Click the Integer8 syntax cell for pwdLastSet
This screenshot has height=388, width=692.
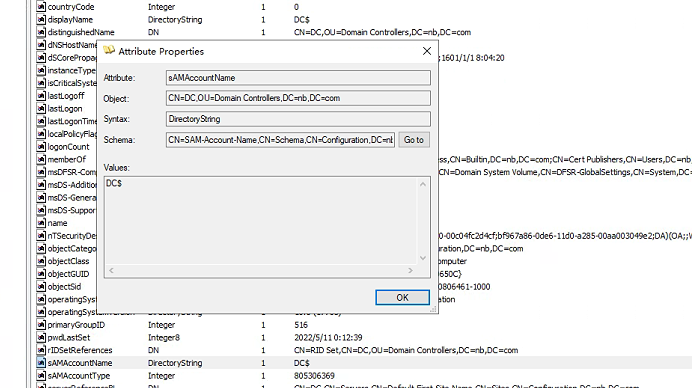[163, 337]
